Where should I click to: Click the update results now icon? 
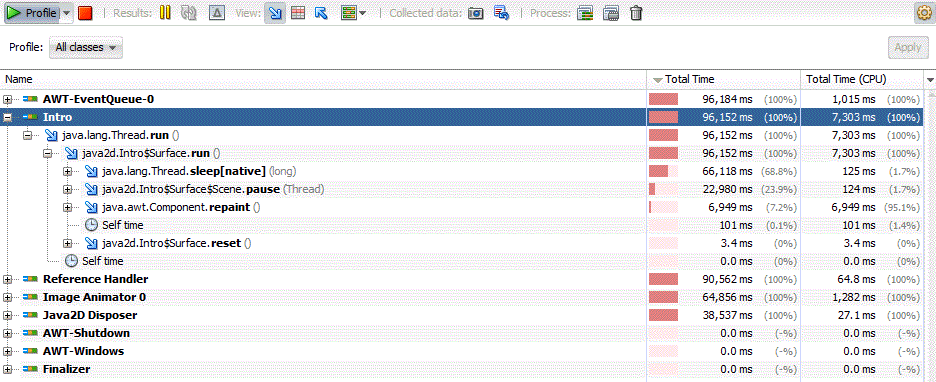tap(189, 13)
